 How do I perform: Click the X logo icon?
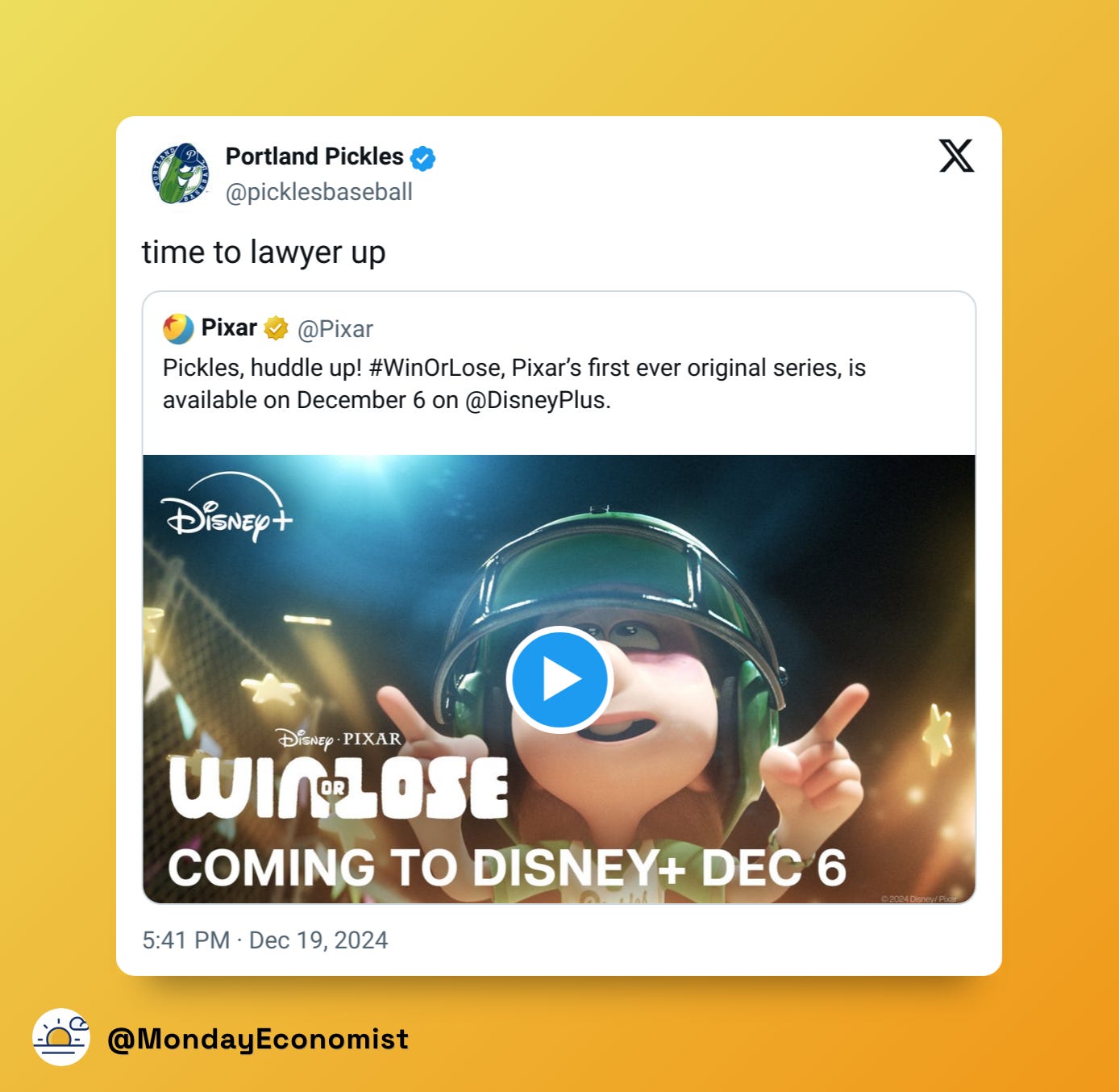point(956,156)
